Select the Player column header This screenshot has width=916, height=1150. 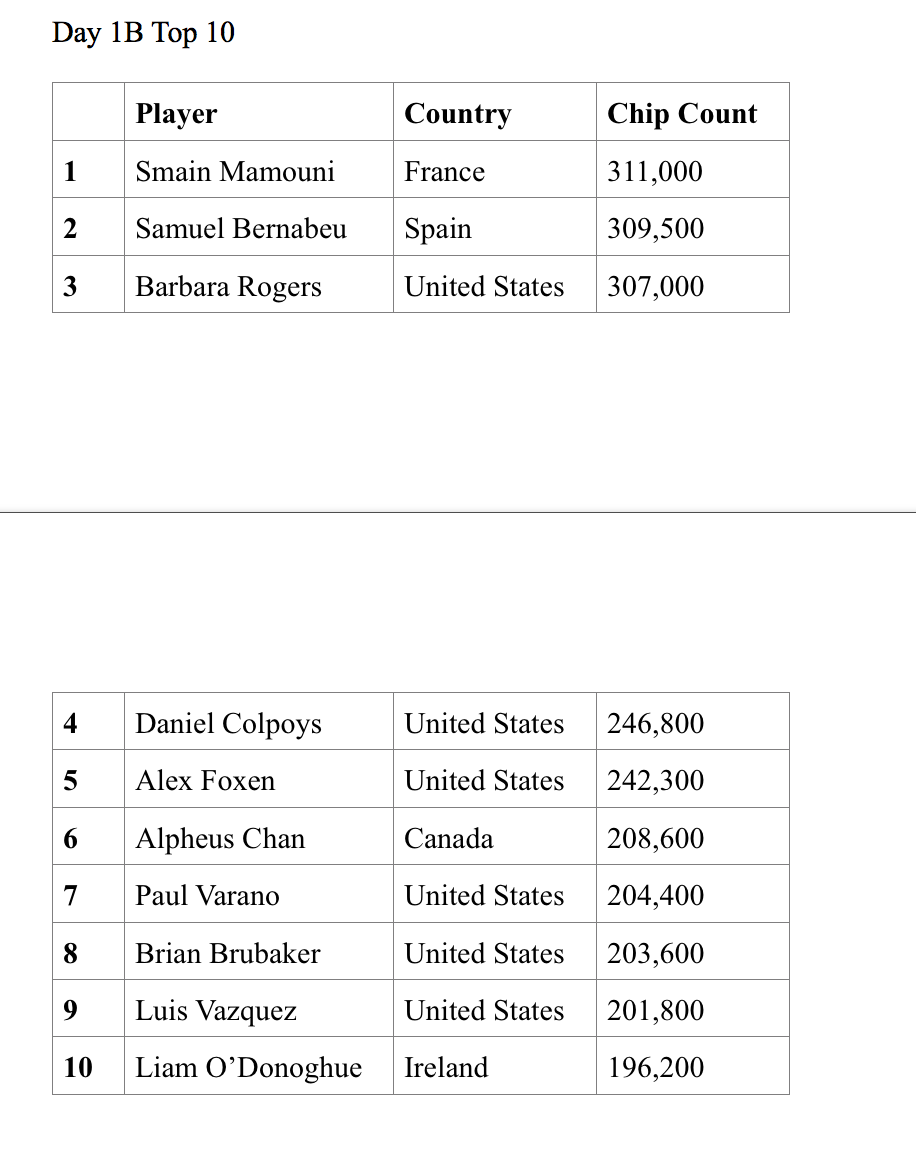[259, 111]
